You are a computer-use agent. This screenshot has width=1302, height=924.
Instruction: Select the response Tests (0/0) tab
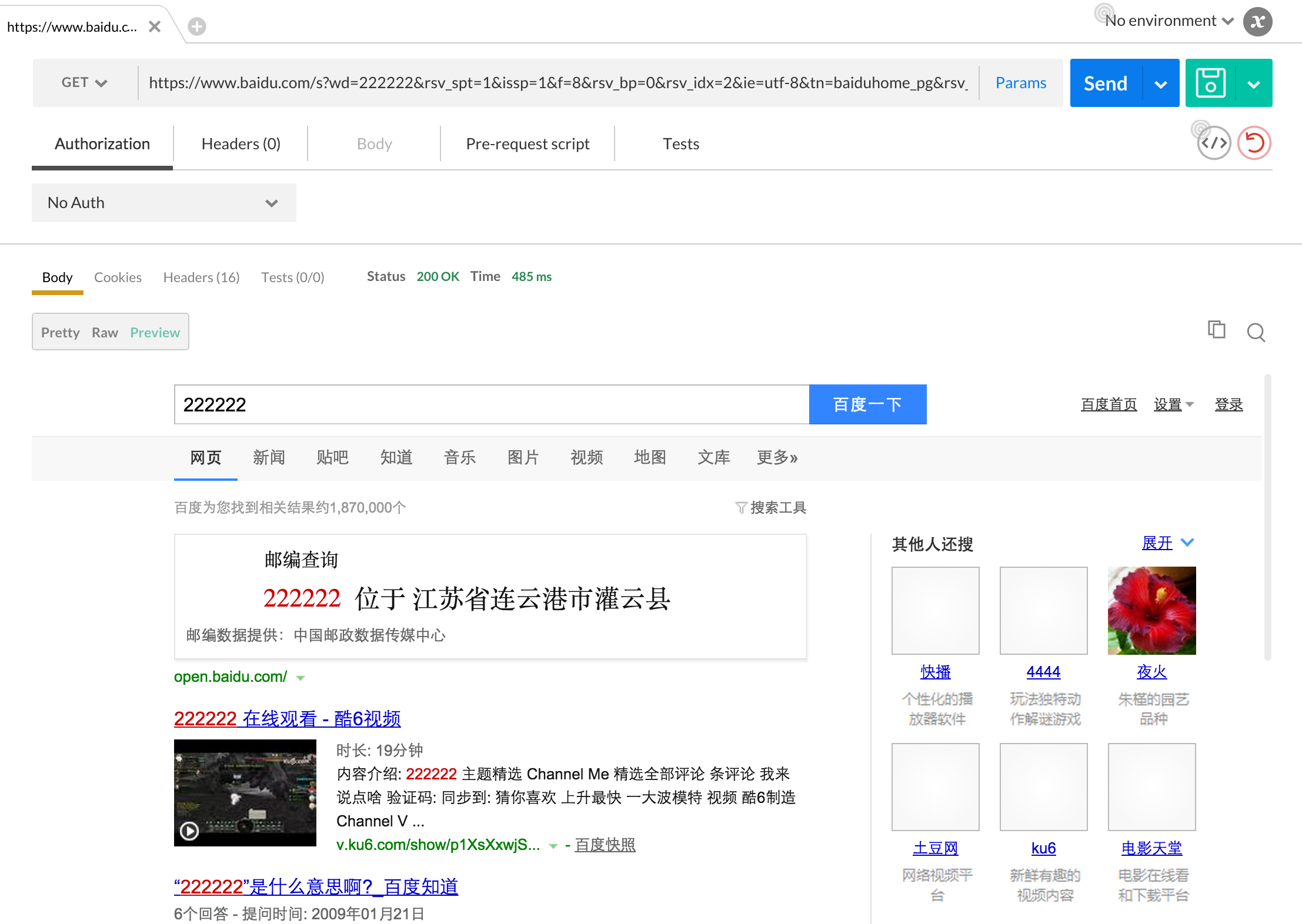pos(293,277)
